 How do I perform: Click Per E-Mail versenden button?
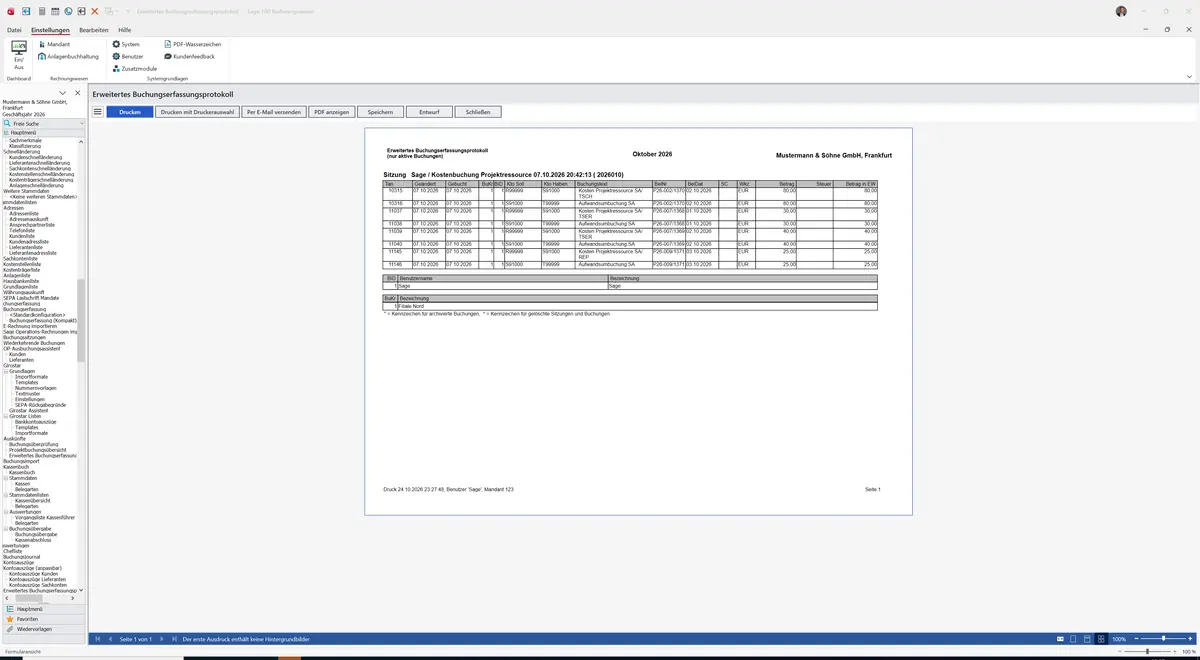point(274,112)
